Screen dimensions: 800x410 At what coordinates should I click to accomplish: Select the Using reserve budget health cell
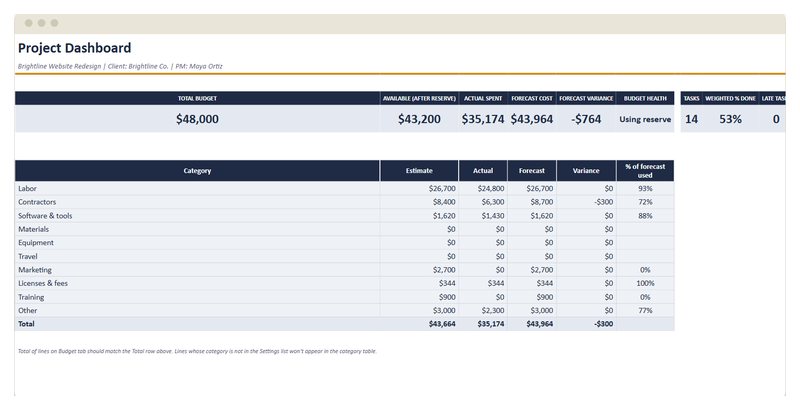point(645,119)
